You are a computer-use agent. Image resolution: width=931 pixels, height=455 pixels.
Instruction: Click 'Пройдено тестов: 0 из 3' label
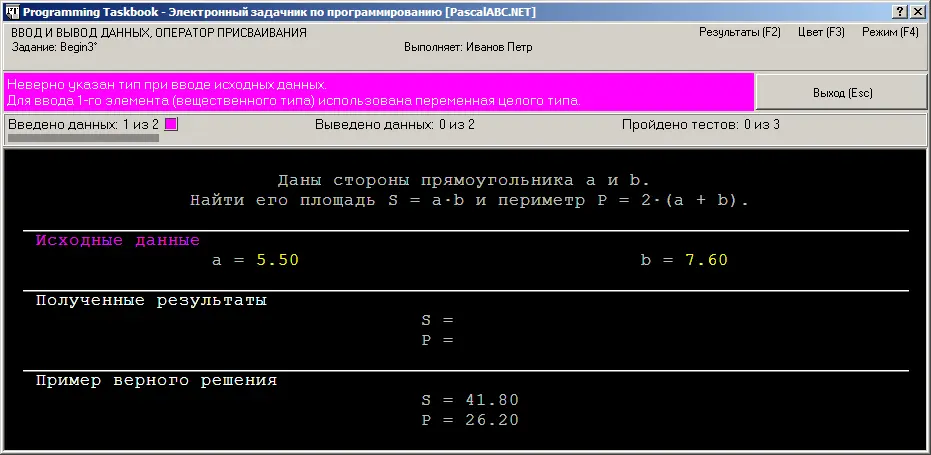[x=701, y=125]
